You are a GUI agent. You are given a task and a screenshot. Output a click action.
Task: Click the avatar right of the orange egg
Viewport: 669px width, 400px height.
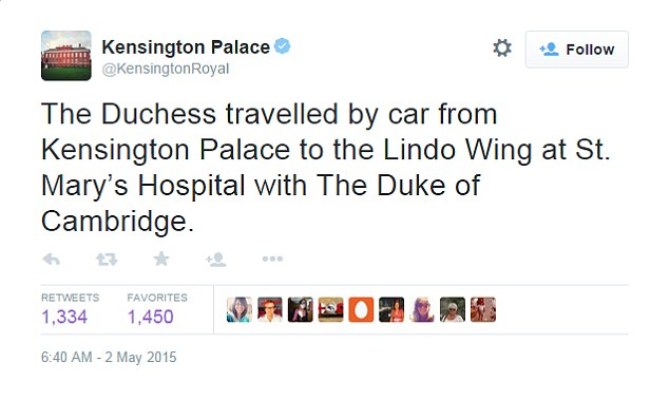point(392,310)
